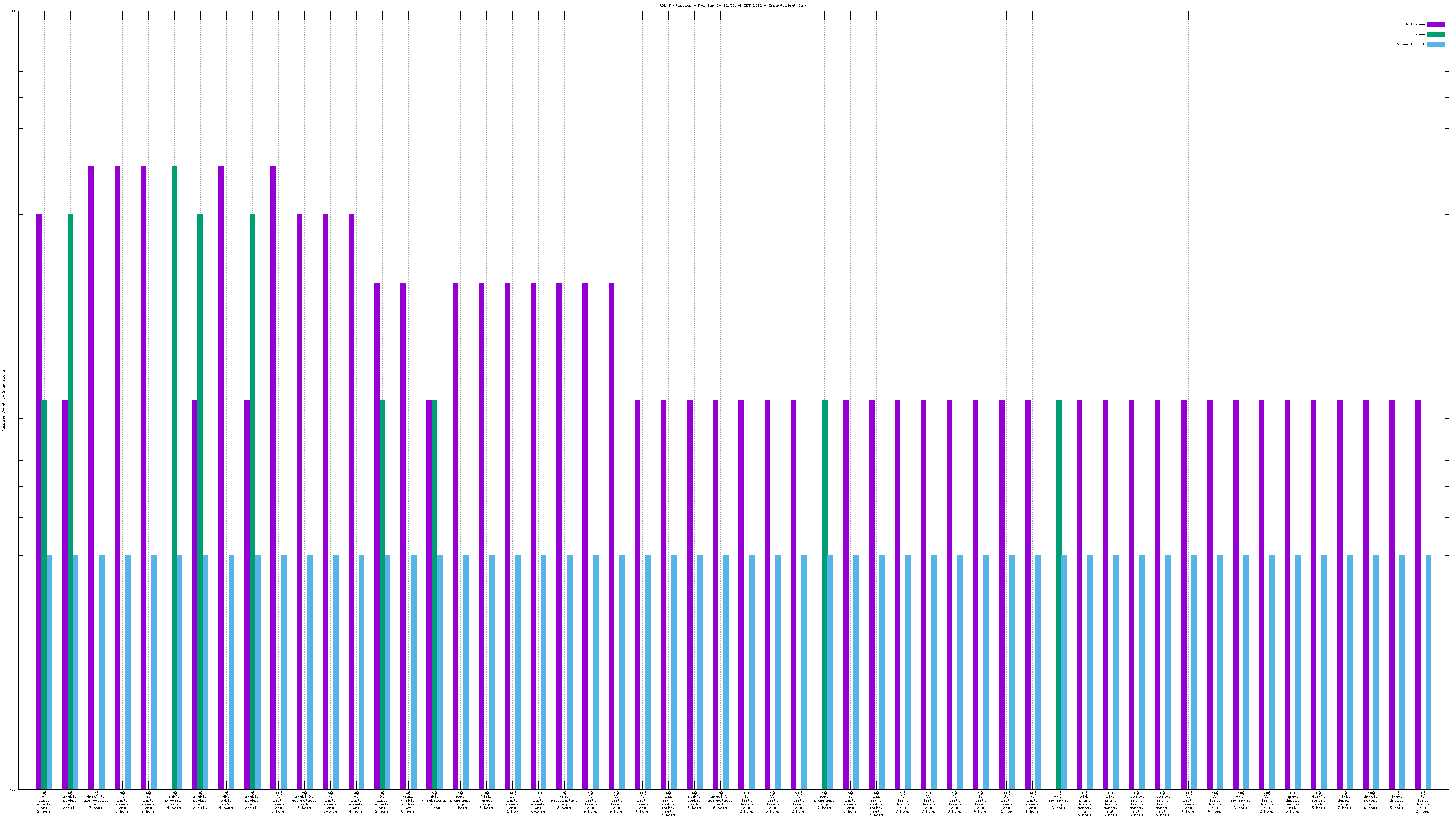Click the RBL Statistics chart title

(733, 5)
